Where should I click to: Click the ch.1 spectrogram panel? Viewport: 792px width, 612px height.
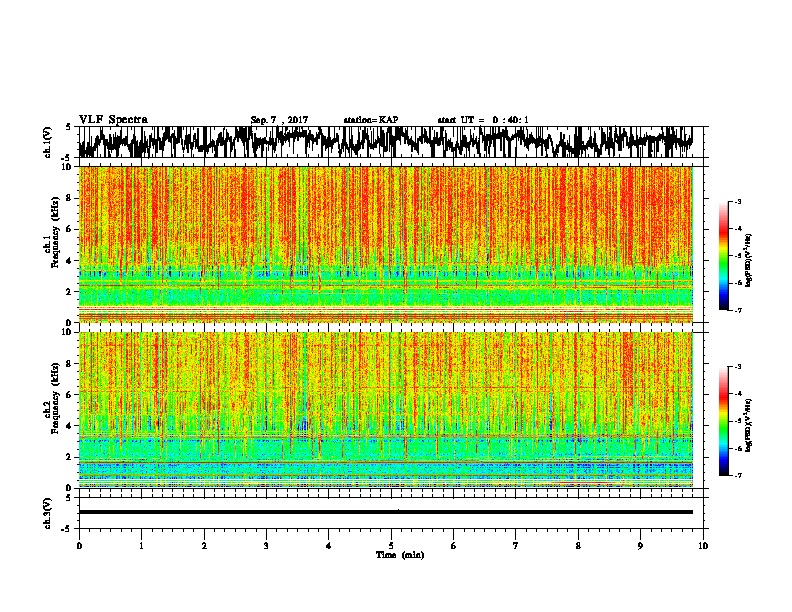(386, 244)
